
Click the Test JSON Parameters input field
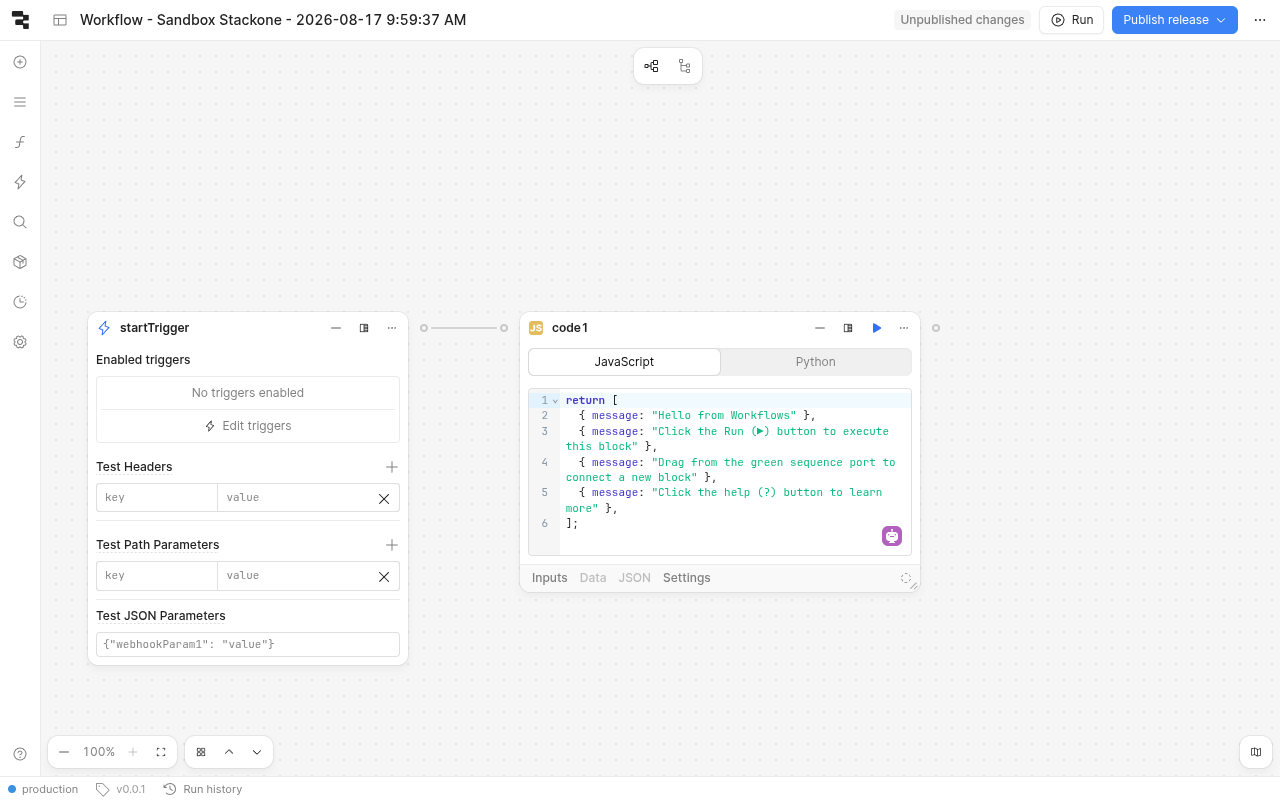click(248, 645)
